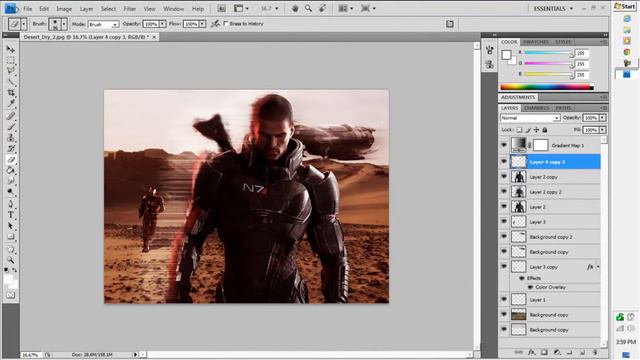Select the Horizontal Type tool

pos(11,215)
